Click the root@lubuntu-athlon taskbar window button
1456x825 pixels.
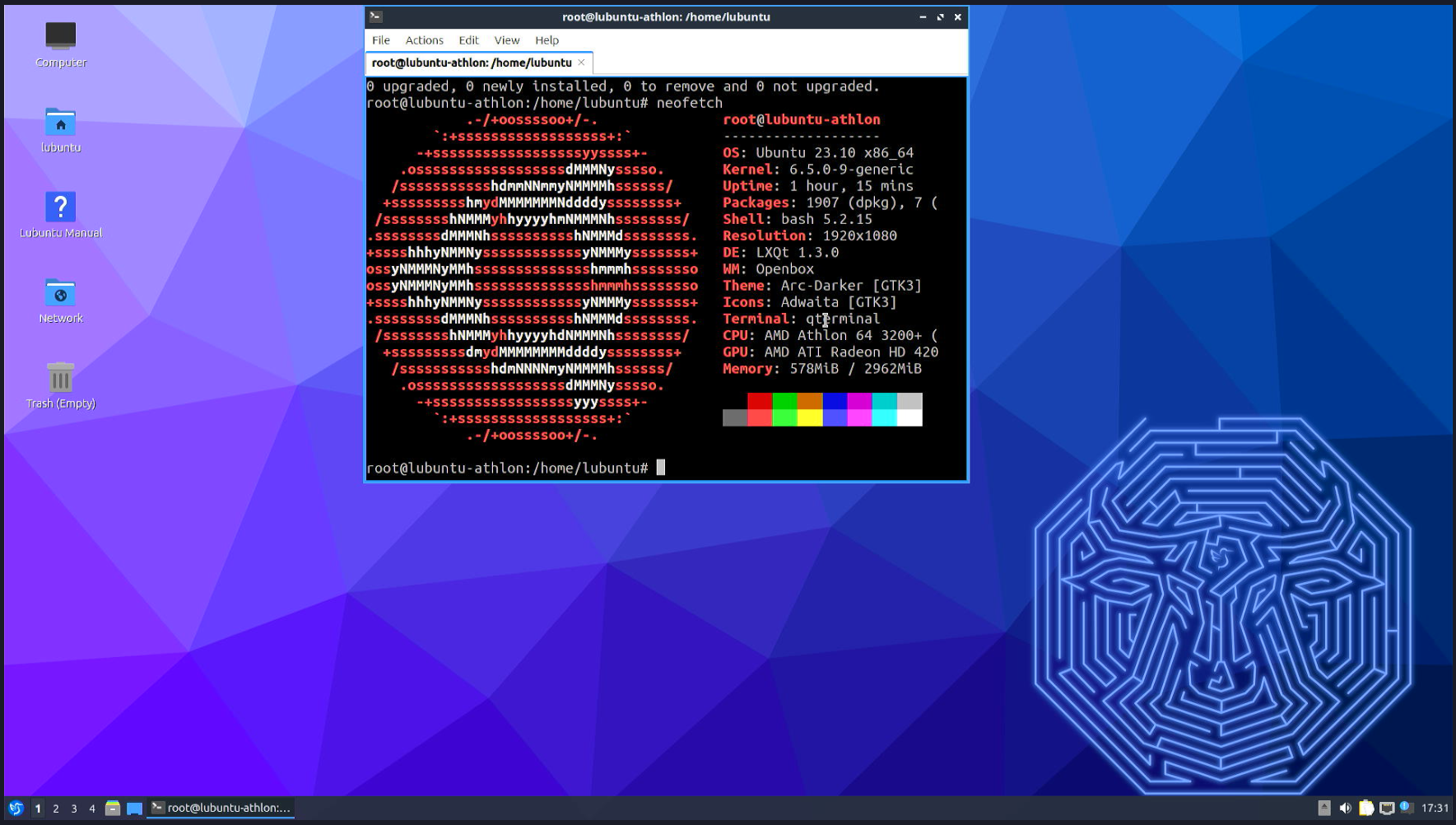coord(221,808)
